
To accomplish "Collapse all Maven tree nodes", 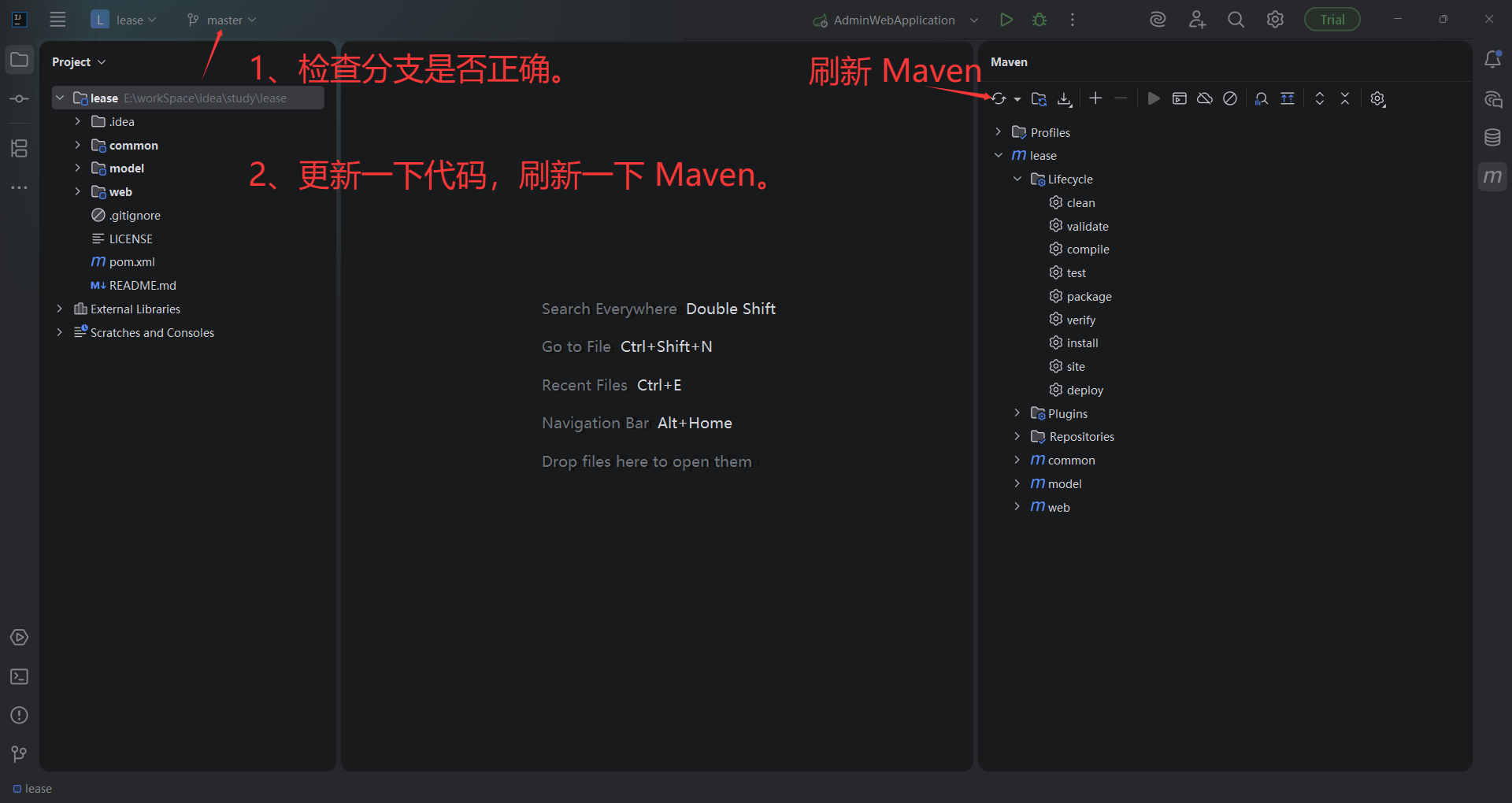I will tap(1345, 98).
